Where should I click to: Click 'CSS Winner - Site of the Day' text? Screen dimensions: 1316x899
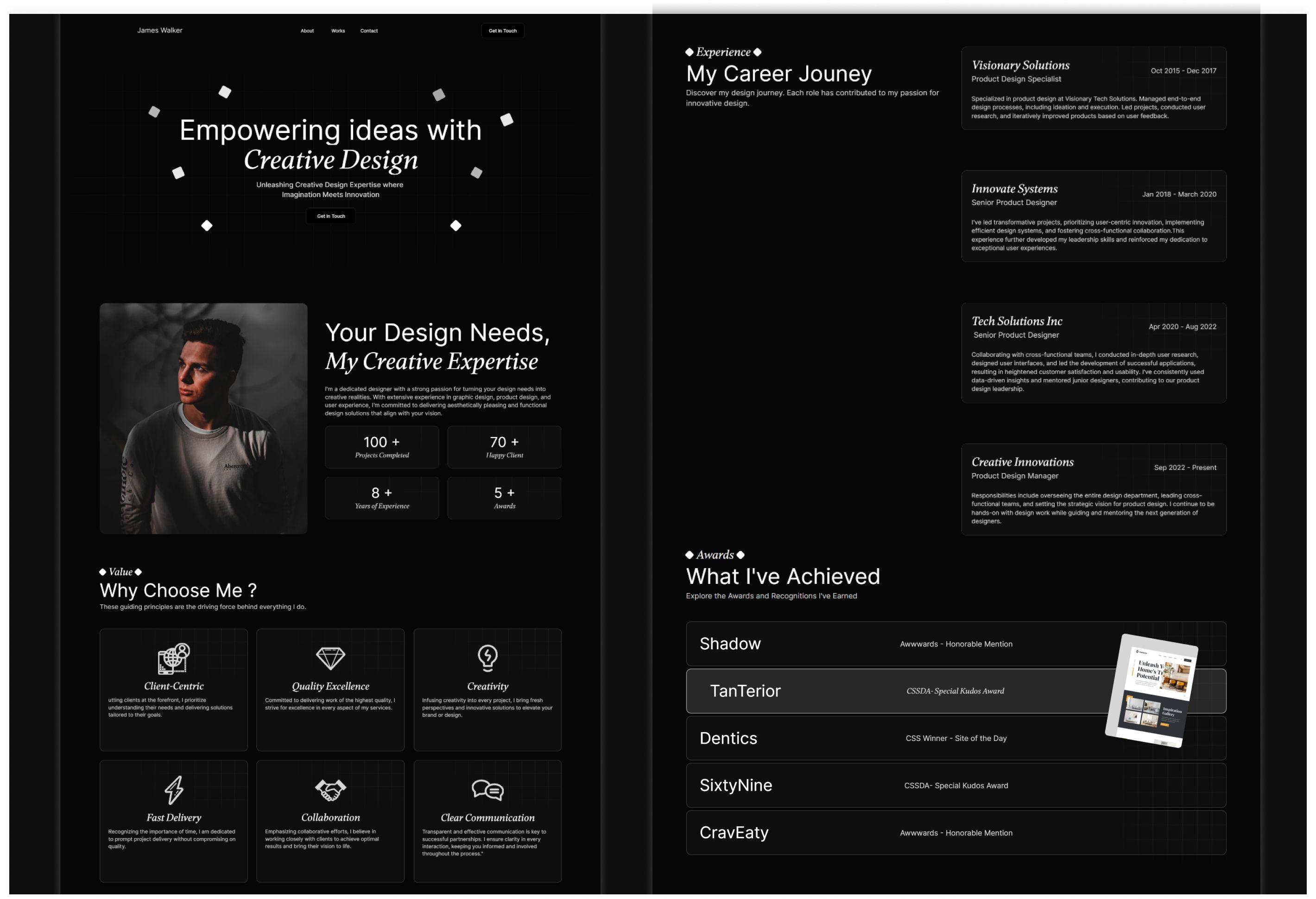[x=956, y=738]
